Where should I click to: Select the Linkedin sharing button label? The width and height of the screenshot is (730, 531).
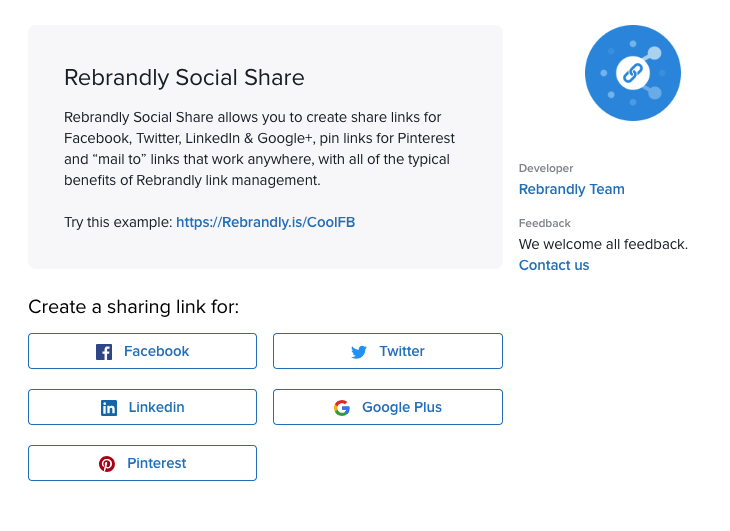(156, 407)
